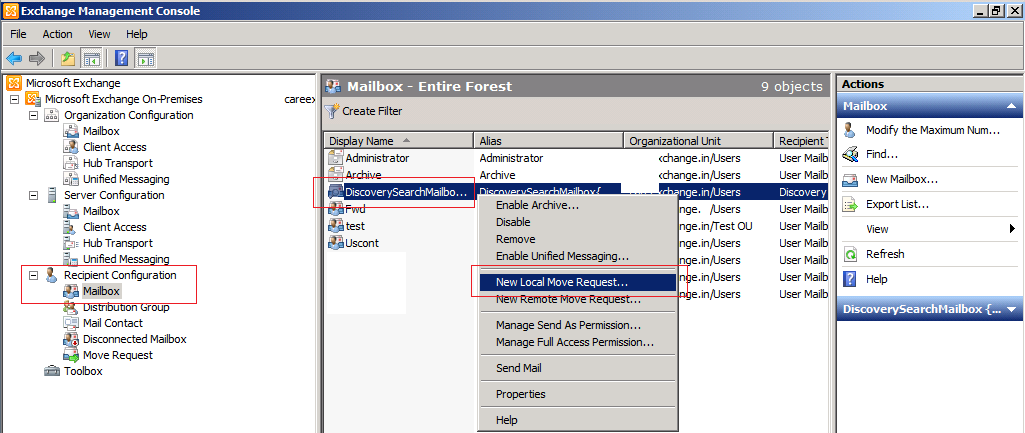Screen dimensions: 1025x433
Task: Choose Properties in context menu
Action: pos(577,394)
